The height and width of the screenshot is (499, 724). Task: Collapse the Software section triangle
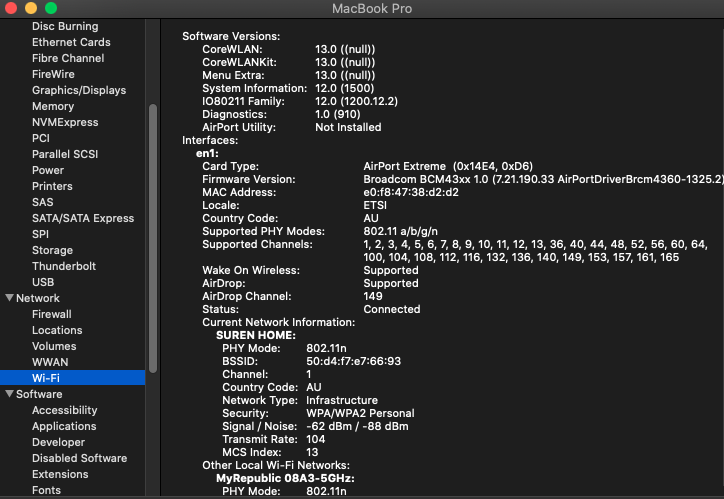[9, 394]
